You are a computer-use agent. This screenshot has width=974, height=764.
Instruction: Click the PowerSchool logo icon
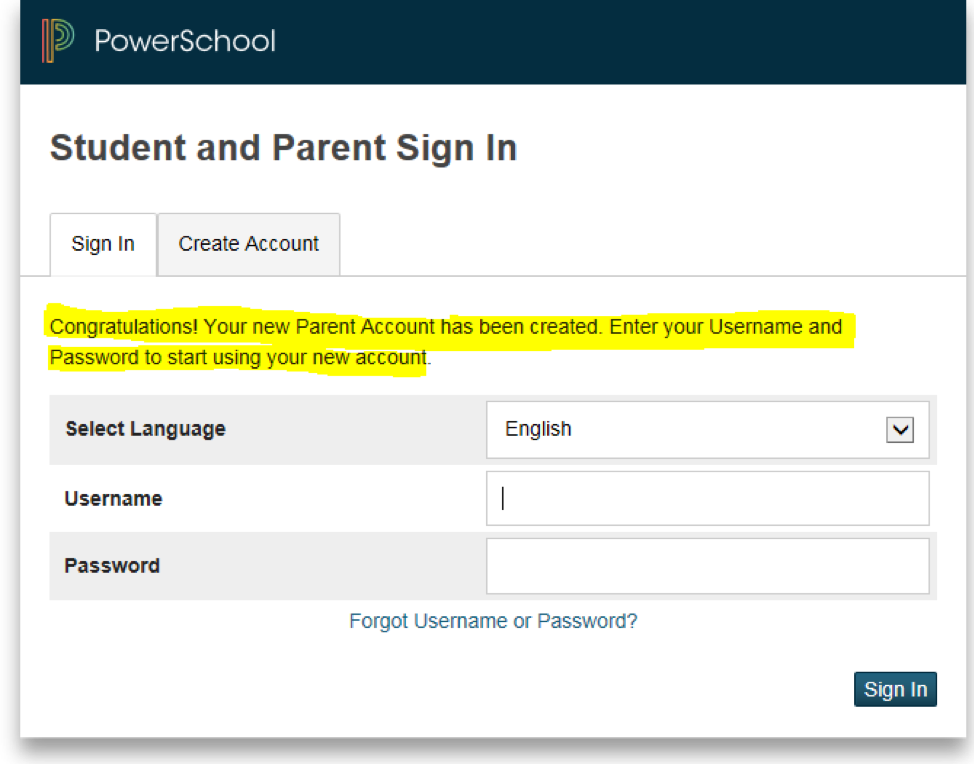pyautogui.click(x=58, y=41)
